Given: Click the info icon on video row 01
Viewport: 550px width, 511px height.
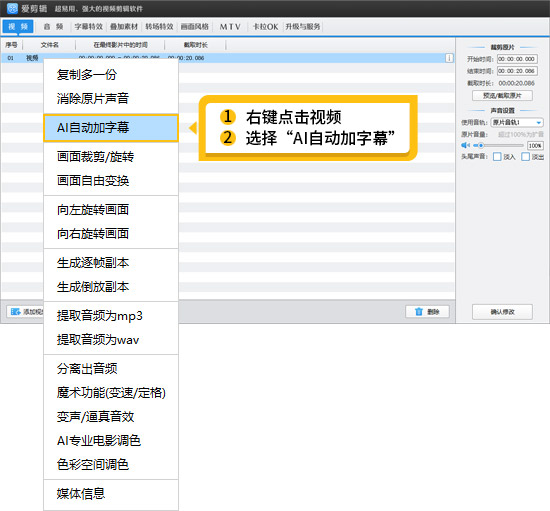Looking at the screenshot, I should (449, 58).
